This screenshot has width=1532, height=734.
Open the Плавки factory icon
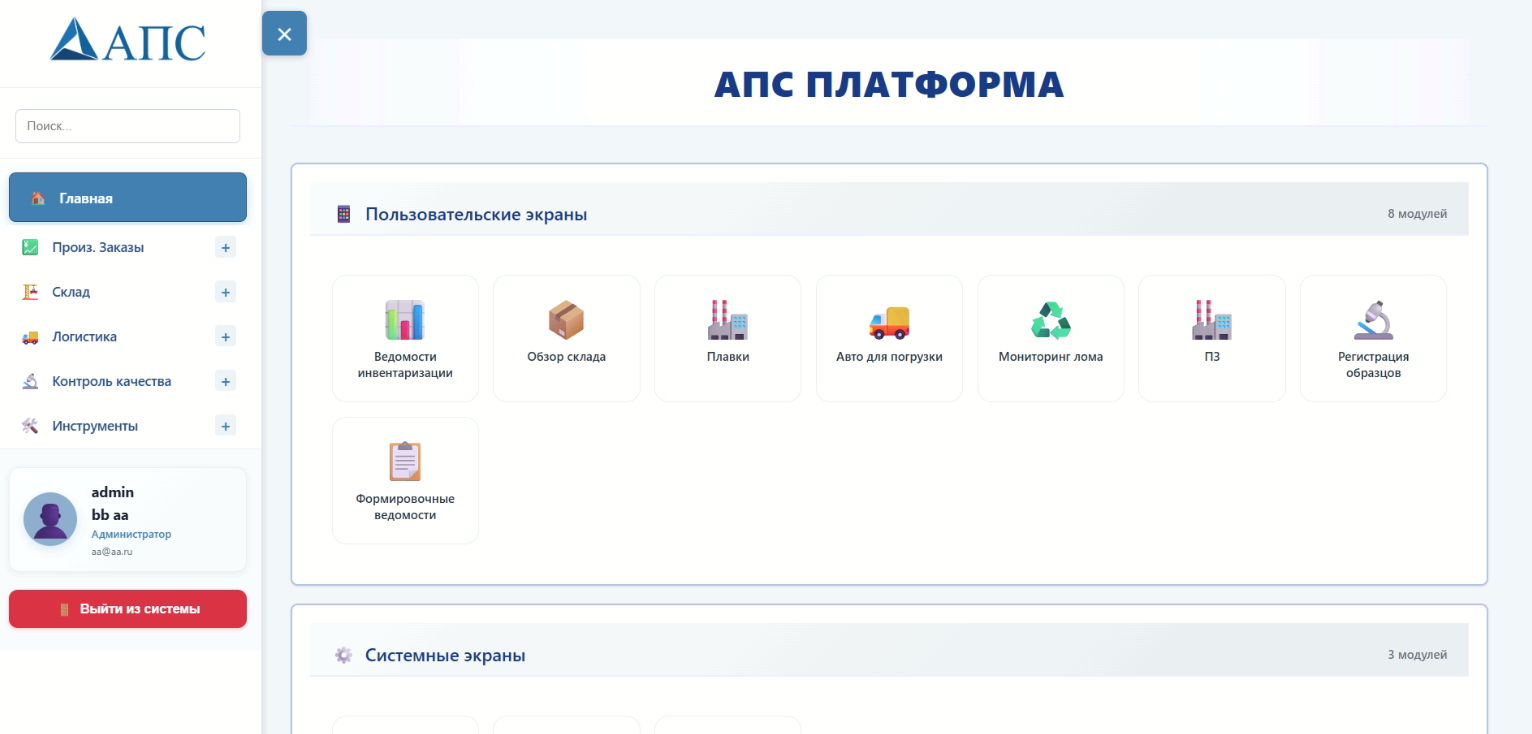pyautogui.click(x=728, y=320)
